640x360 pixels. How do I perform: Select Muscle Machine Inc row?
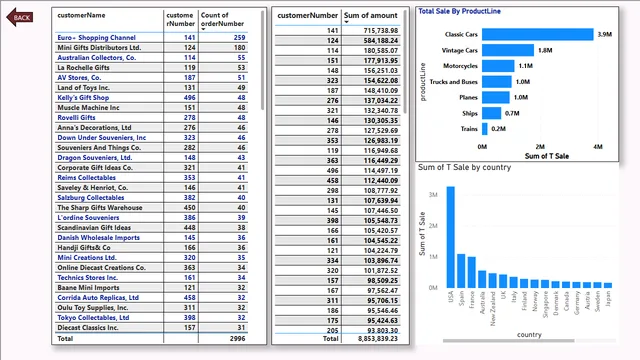[151, 107]
